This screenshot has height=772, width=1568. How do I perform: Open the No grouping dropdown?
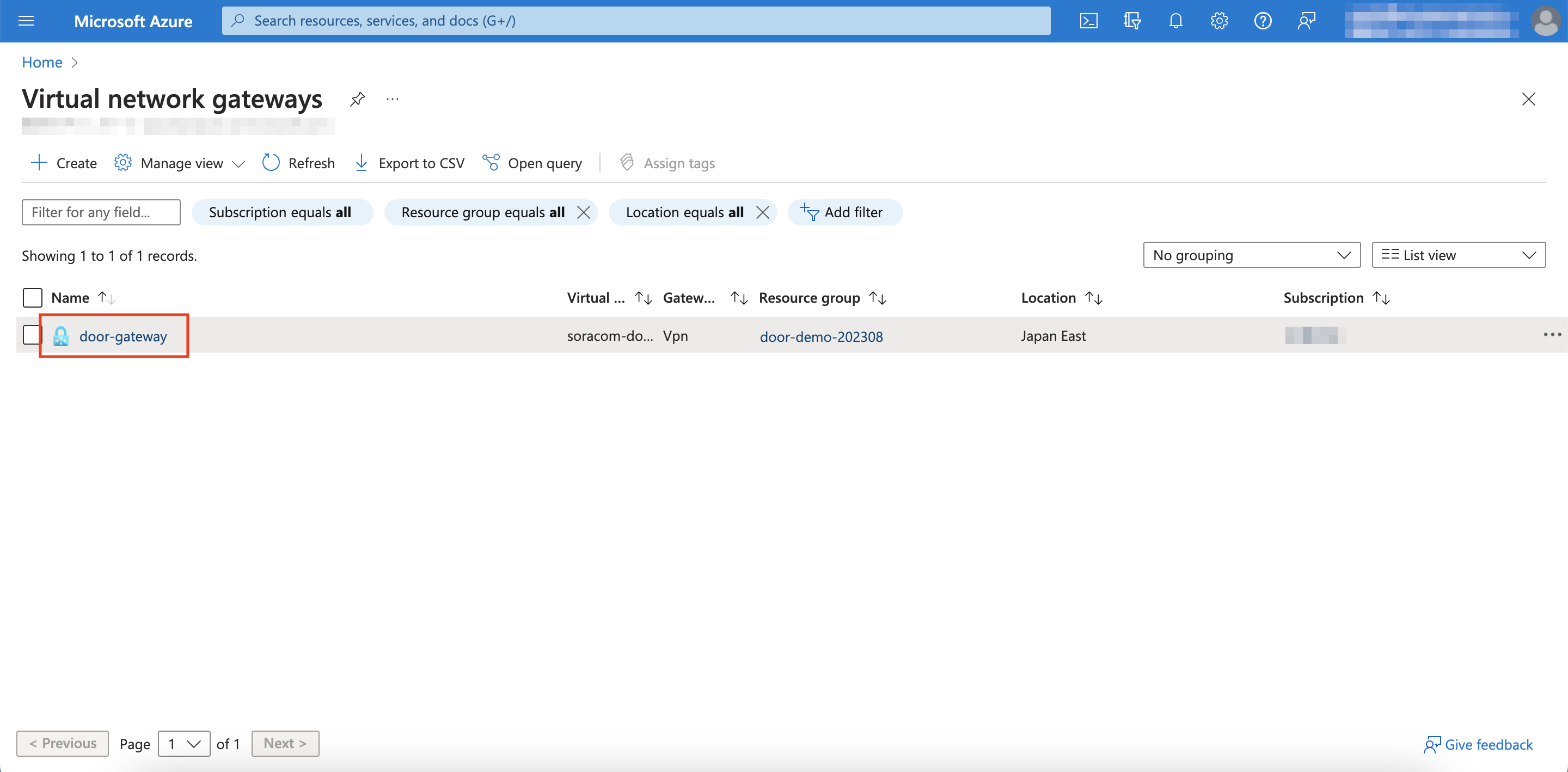tap(1251, 254)
